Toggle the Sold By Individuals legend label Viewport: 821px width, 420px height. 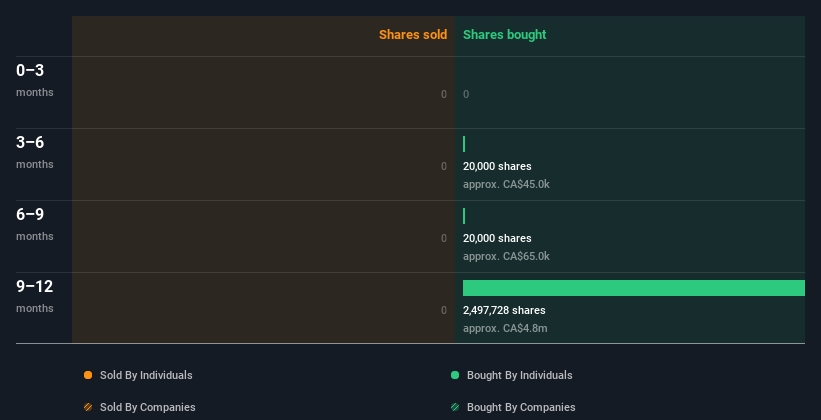pos(146,375)
